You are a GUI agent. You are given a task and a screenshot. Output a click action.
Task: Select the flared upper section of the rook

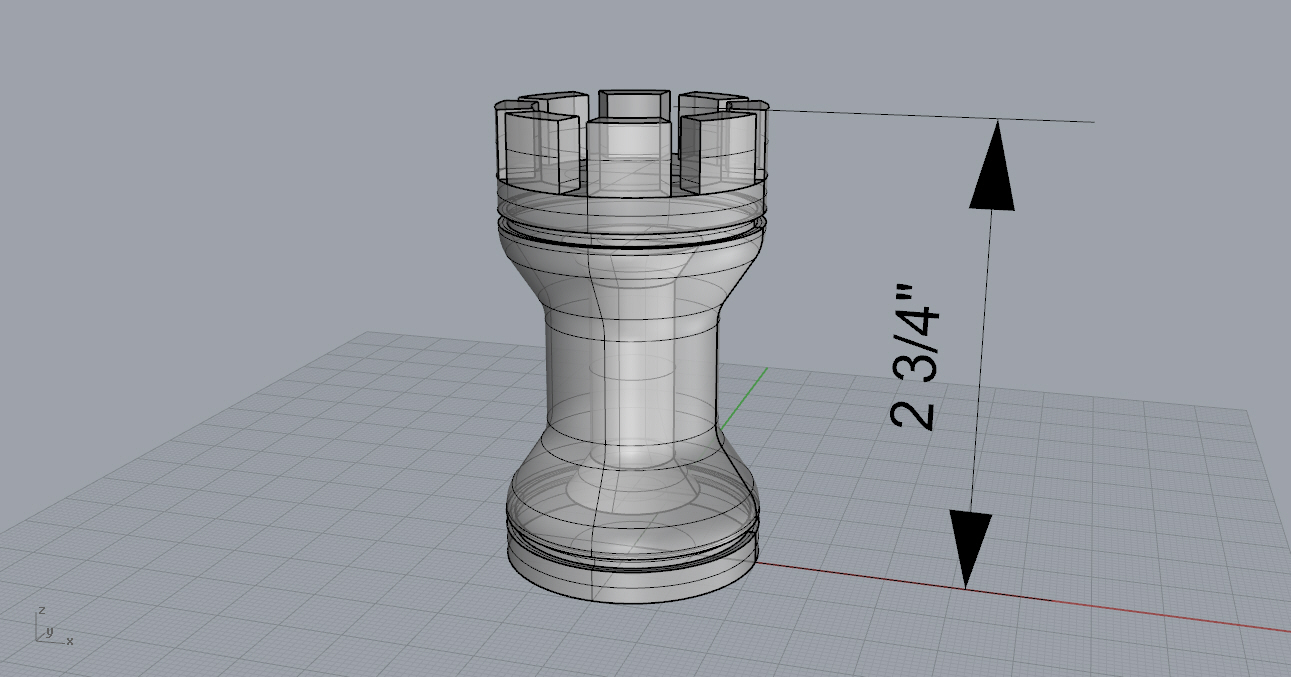tap(630, 275)
